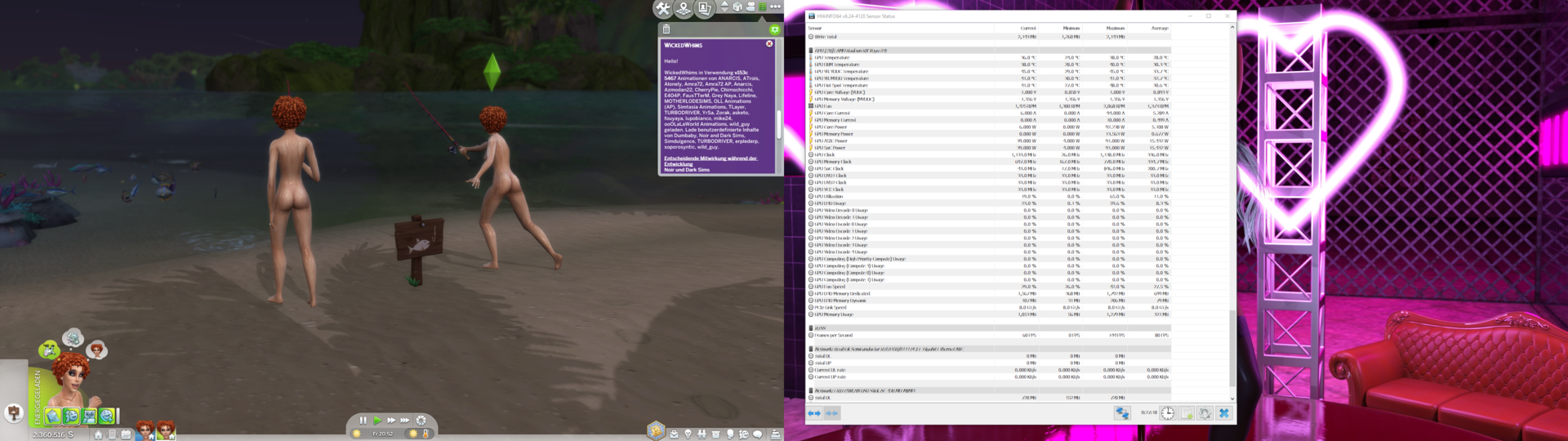Viewport: 1568px width, 441px height.
Task: Play game at normal speed
Action: 377,420
